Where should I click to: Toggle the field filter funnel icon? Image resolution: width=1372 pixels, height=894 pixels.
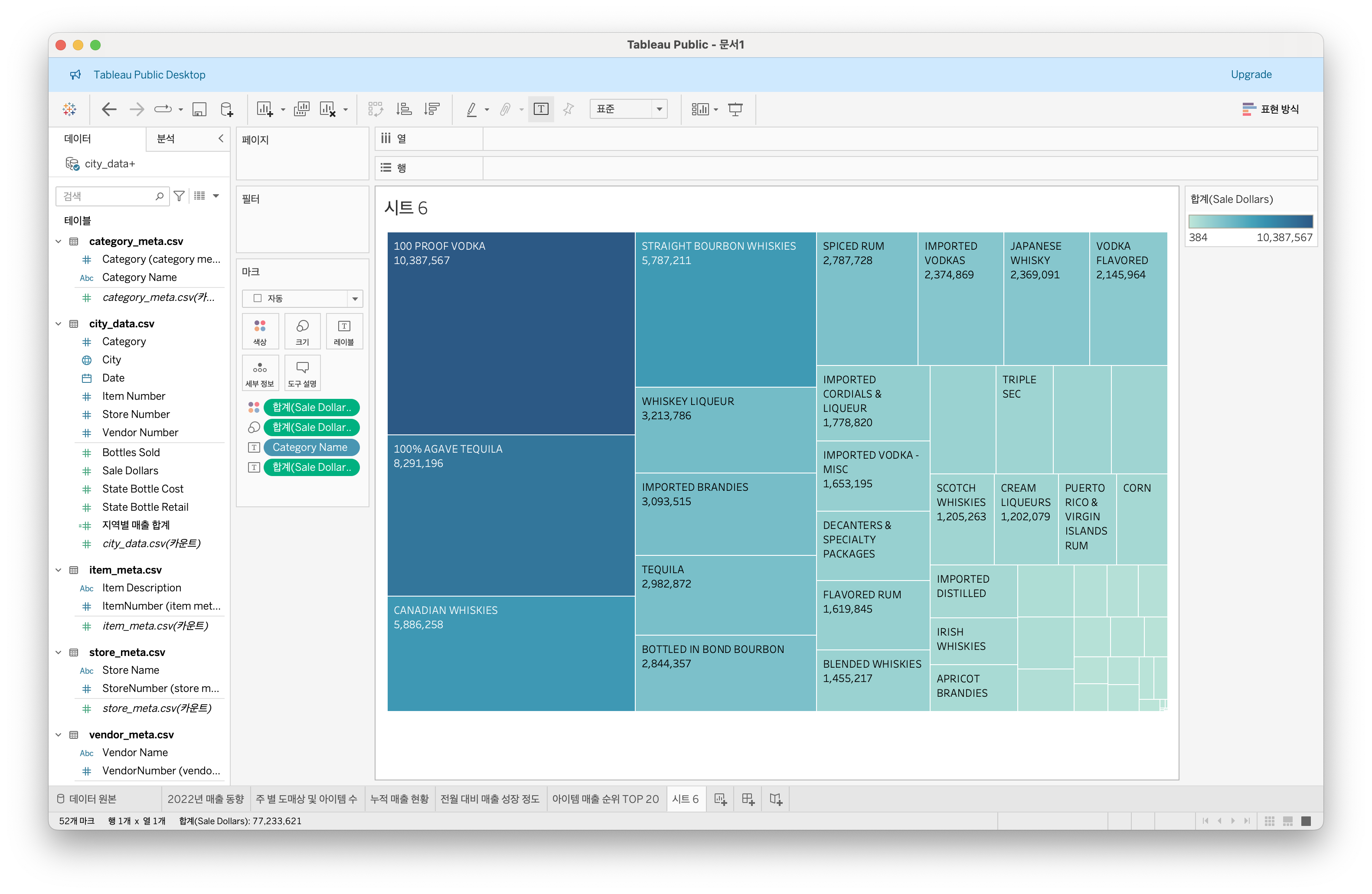179,196
